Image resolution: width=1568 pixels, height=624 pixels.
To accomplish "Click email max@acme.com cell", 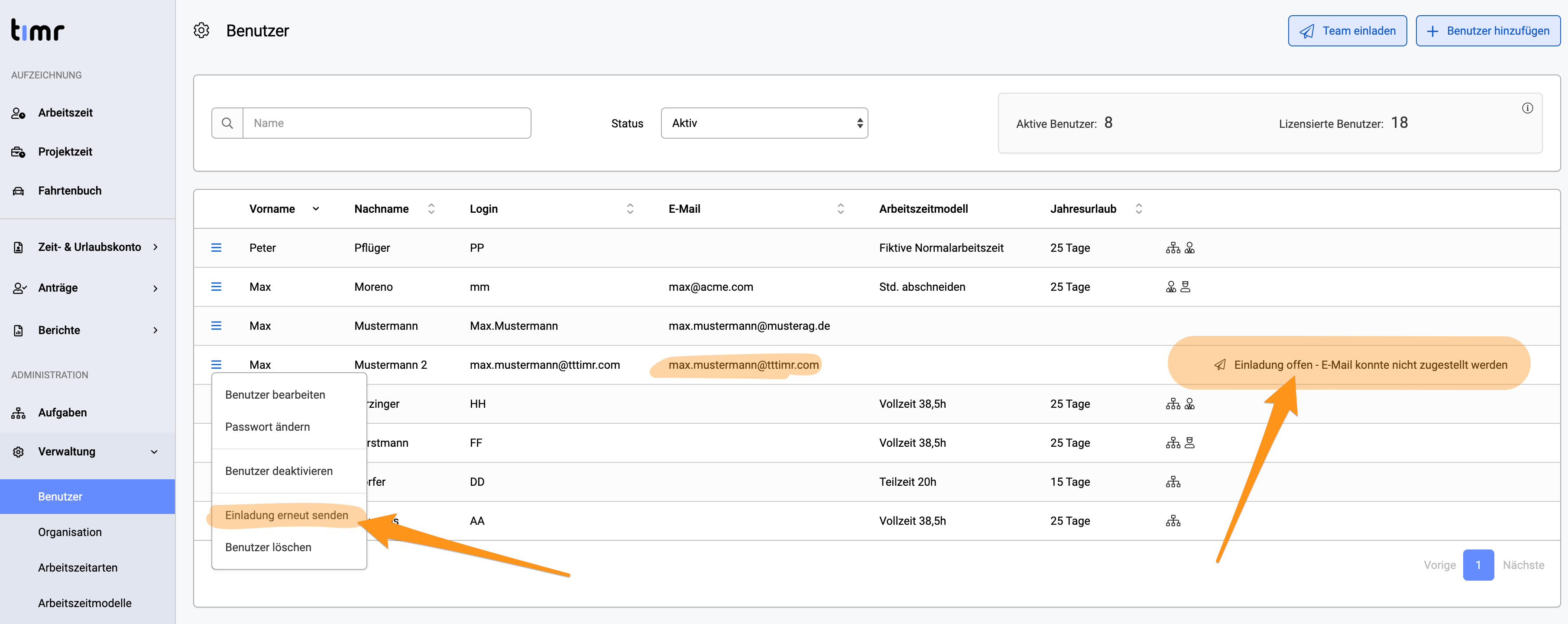I will [x=710, y=287].
